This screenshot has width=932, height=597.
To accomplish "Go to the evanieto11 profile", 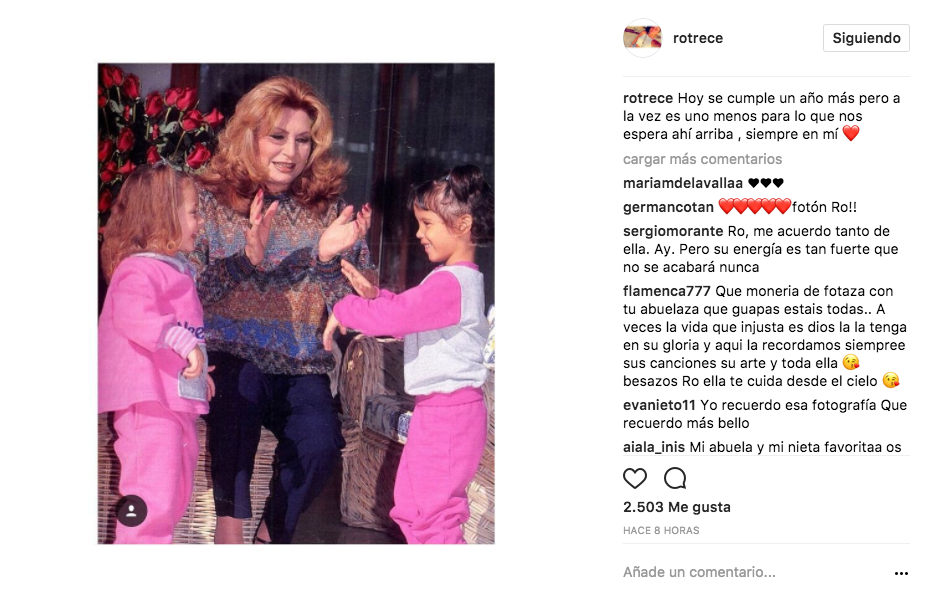I will (659, 406).
